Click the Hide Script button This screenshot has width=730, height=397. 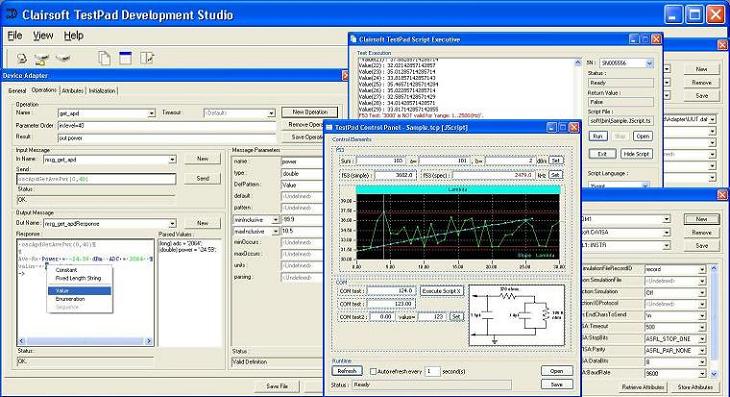pos(636,154)
